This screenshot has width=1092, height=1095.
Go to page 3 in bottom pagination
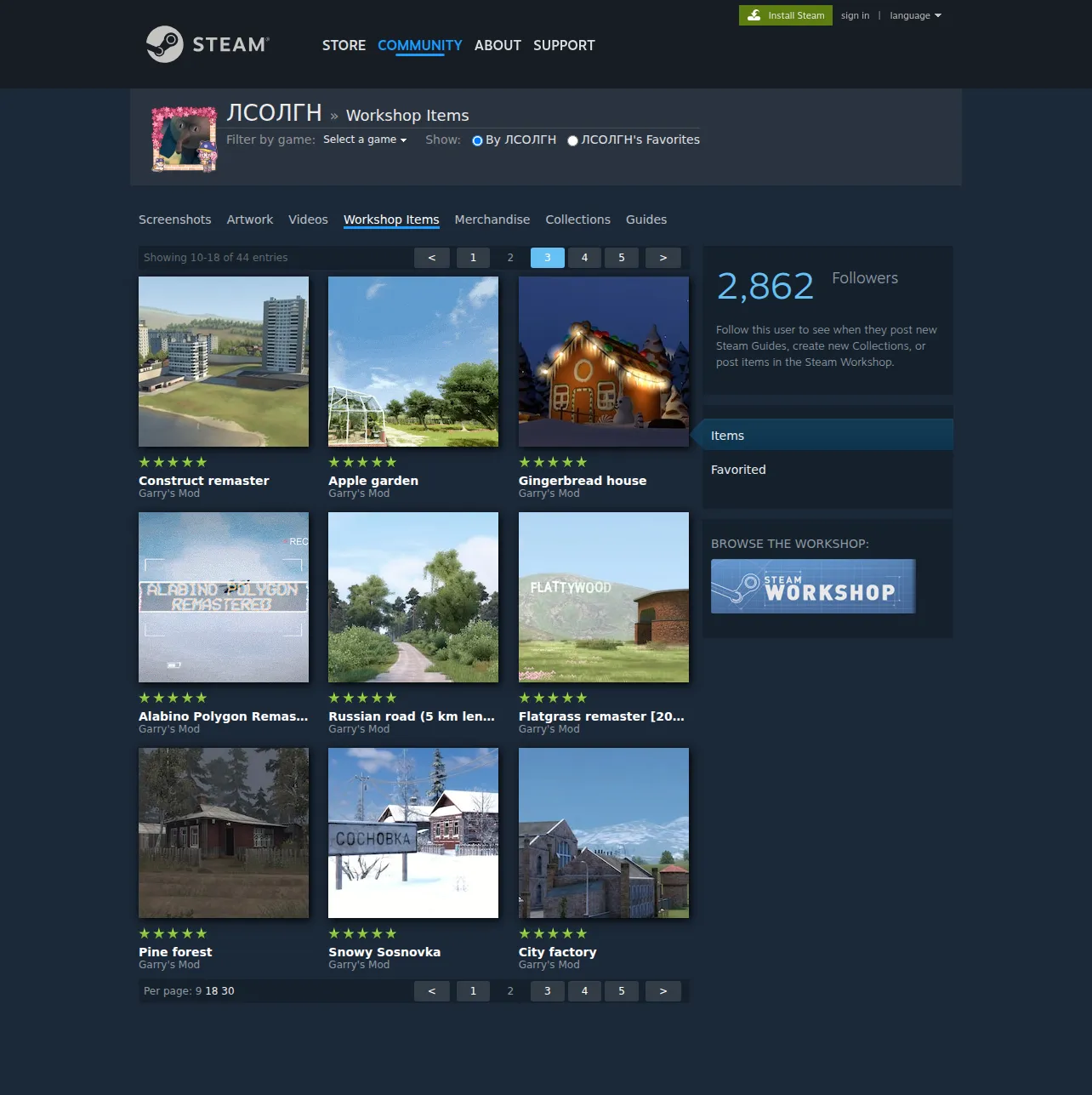pyautogui.click(x=548, y=991)
